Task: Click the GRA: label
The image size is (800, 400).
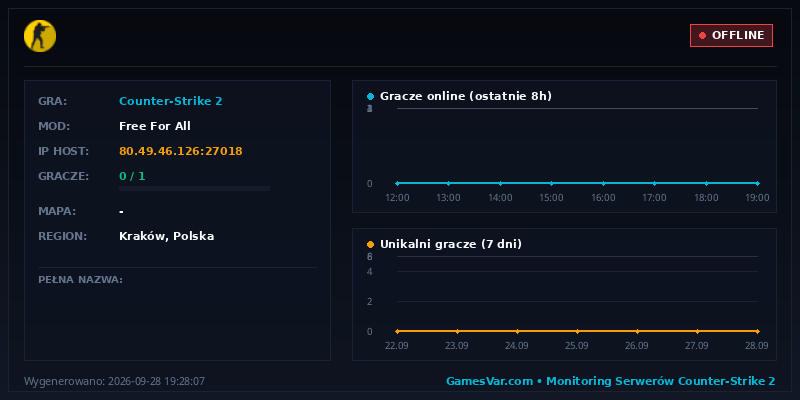Action: [x=53, y=101]
